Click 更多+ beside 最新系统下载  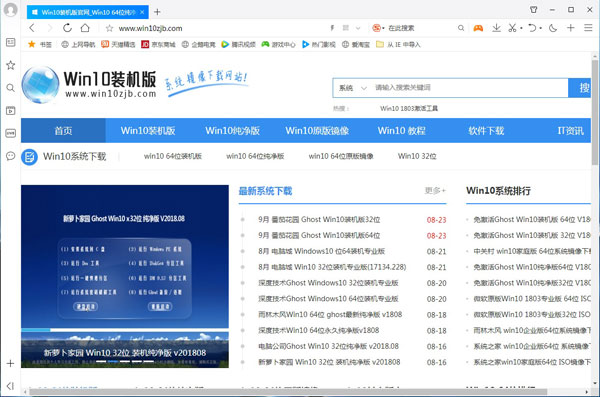click(x=435, y=190)
